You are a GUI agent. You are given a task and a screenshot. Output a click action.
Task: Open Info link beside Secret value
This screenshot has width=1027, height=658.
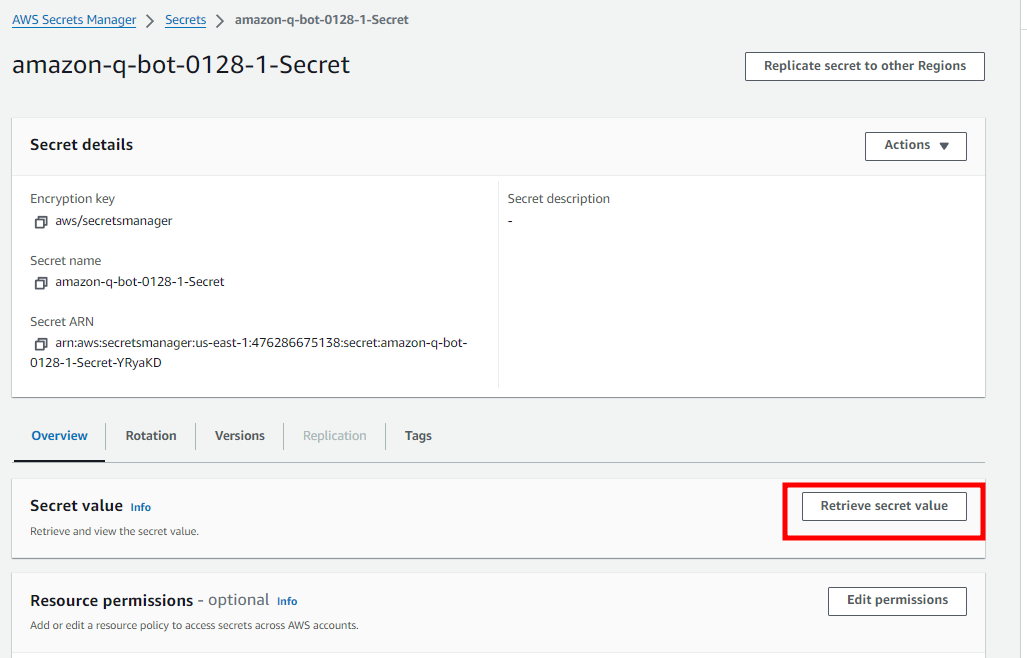point(141,507)
